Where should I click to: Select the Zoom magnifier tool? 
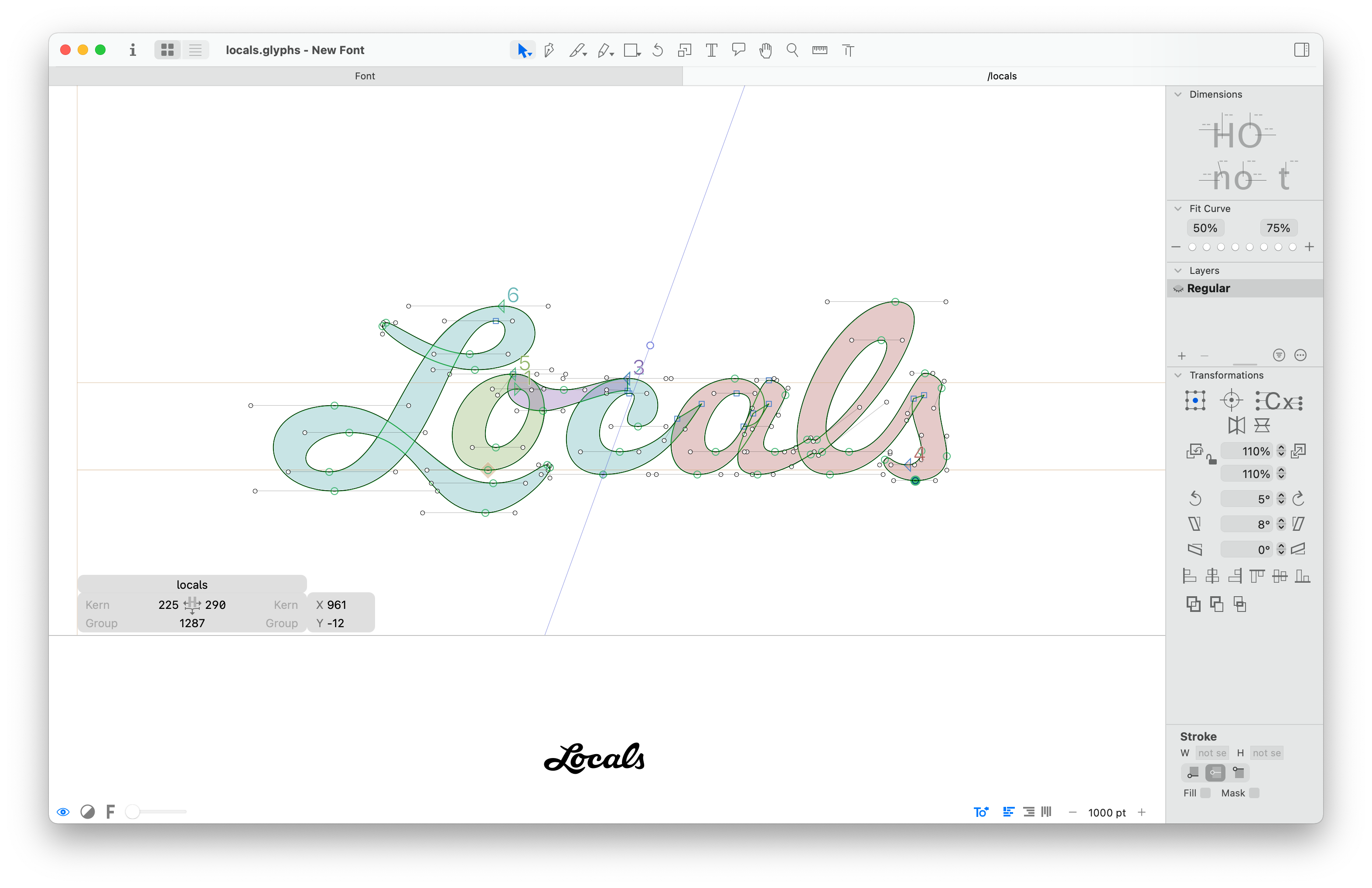(x=792, y=50)
